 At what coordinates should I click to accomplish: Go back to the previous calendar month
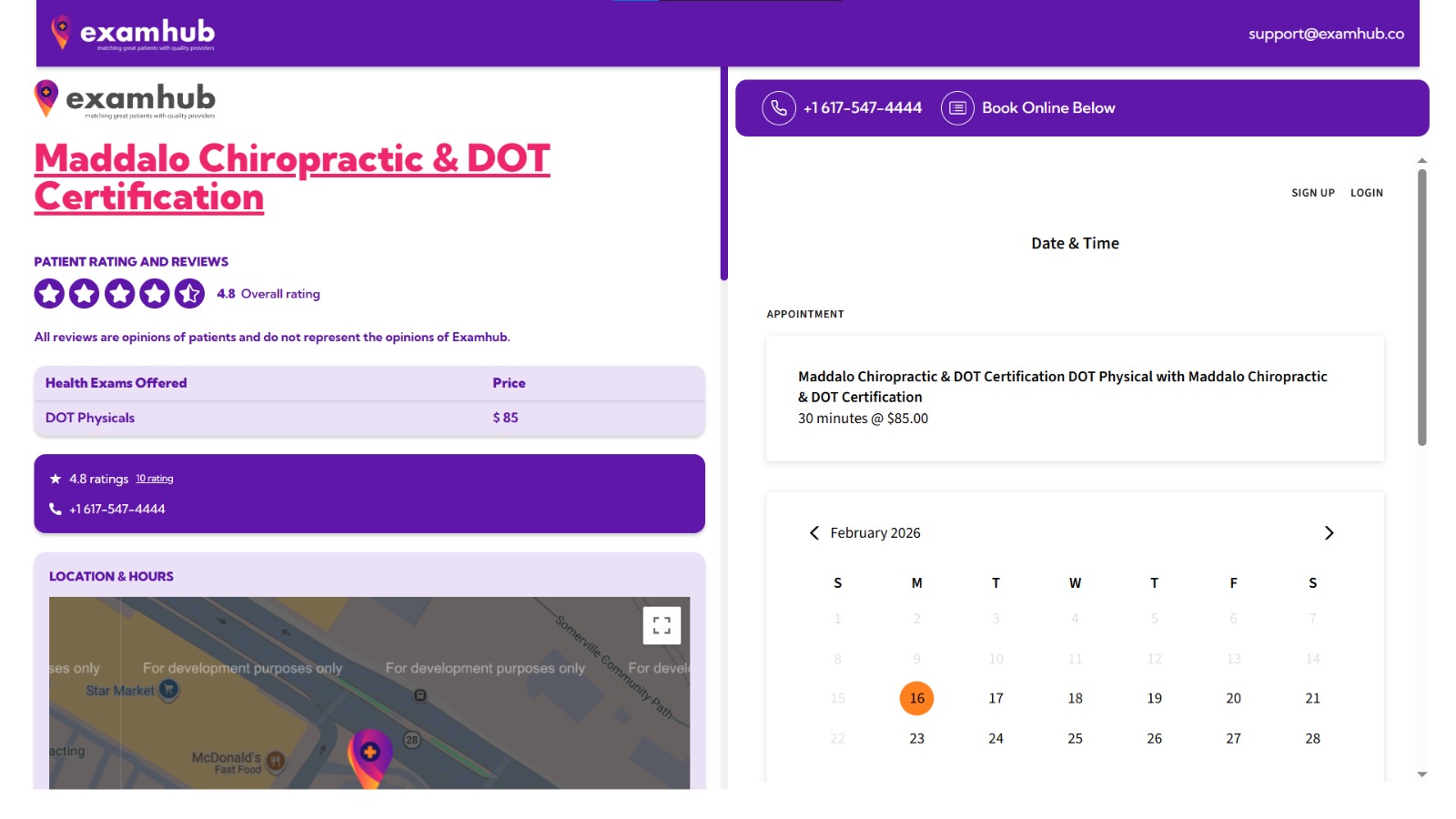point(814,532)
